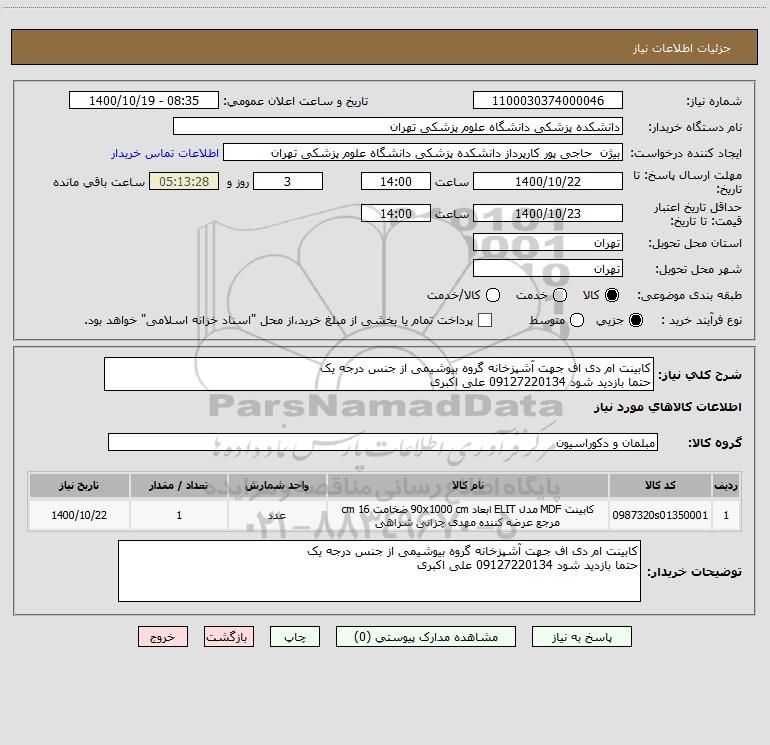Screen dimensions: 770x745
Task: Click the واحد شمارش column header
Action: (x=277, y=486)
